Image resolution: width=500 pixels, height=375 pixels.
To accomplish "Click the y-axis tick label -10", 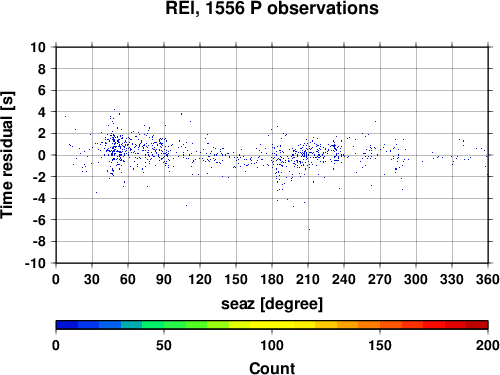I will tap(35, 263).
